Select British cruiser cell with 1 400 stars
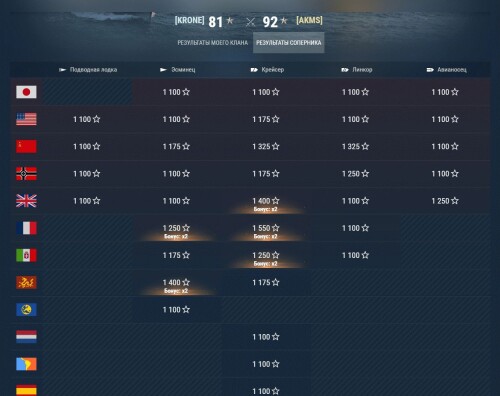This screenshot has height=396, width=500. point(266,201)
